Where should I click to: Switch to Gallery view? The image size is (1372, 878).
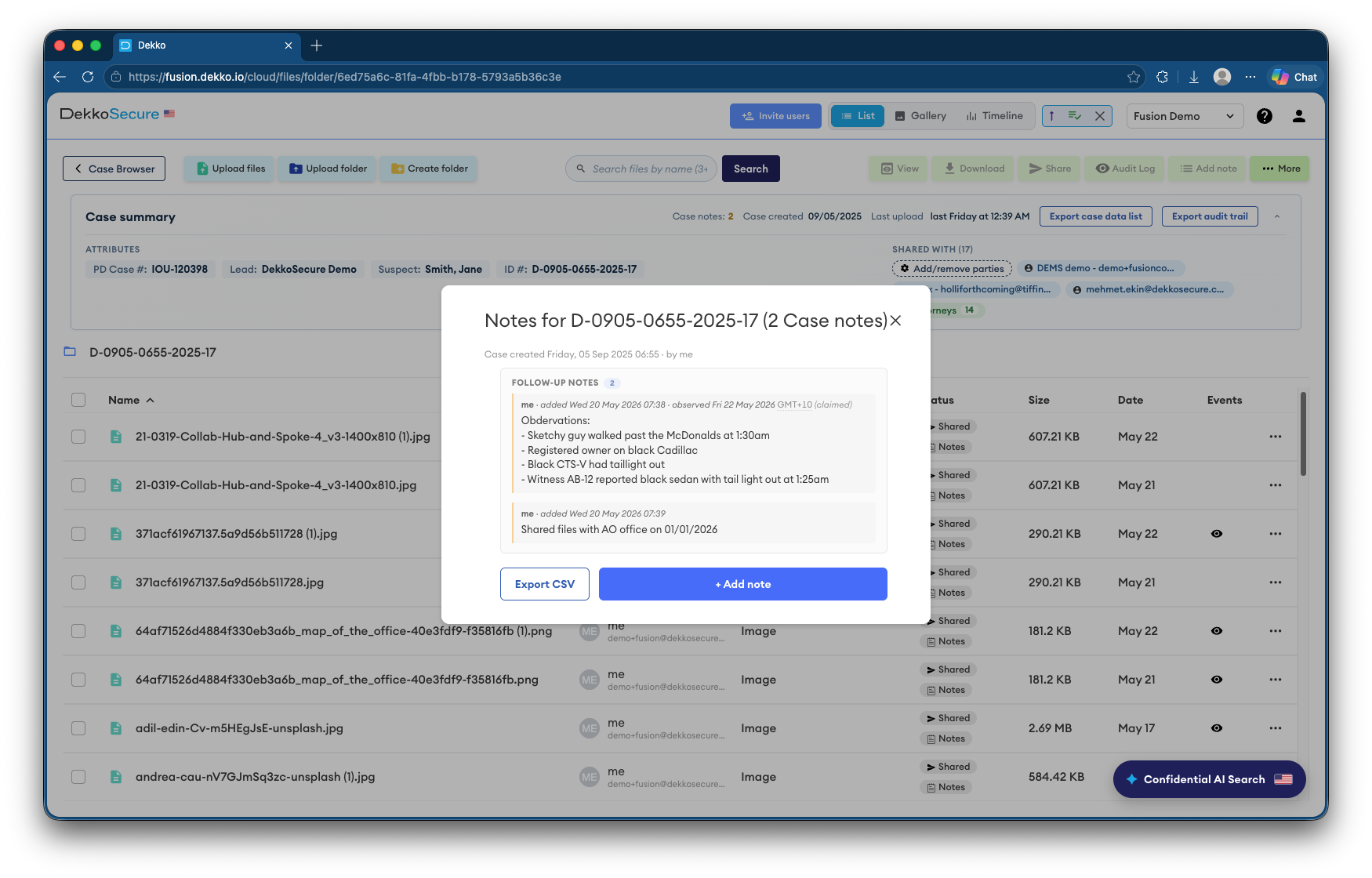point(920,116)
